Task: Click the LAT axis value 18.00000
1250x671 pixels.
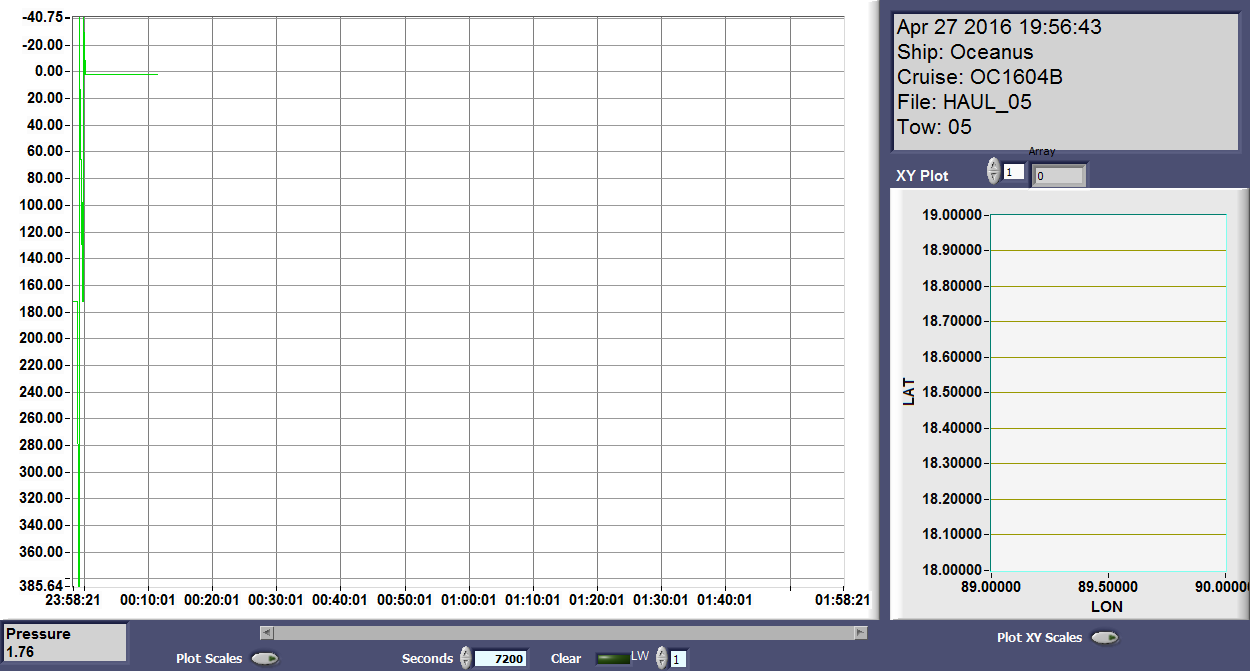Action: click(951, 570)
